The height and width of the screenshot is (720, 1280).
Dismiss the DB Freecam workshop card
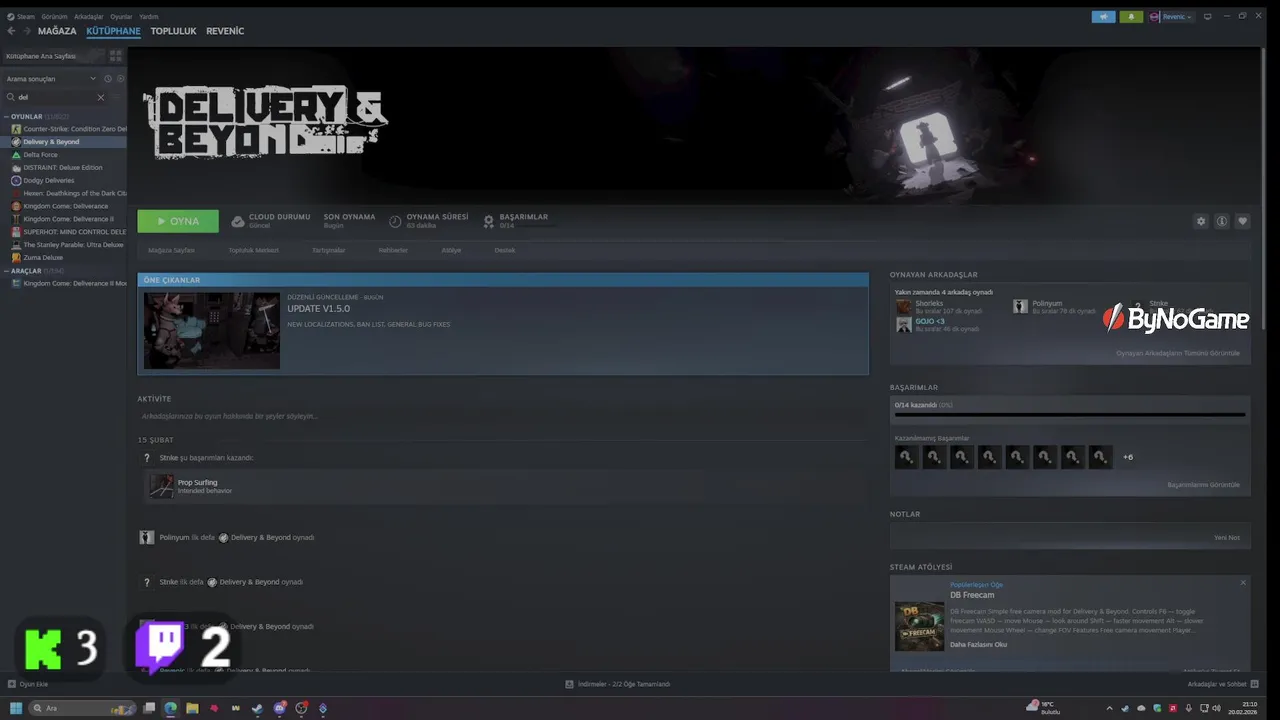coord(1243,582)
